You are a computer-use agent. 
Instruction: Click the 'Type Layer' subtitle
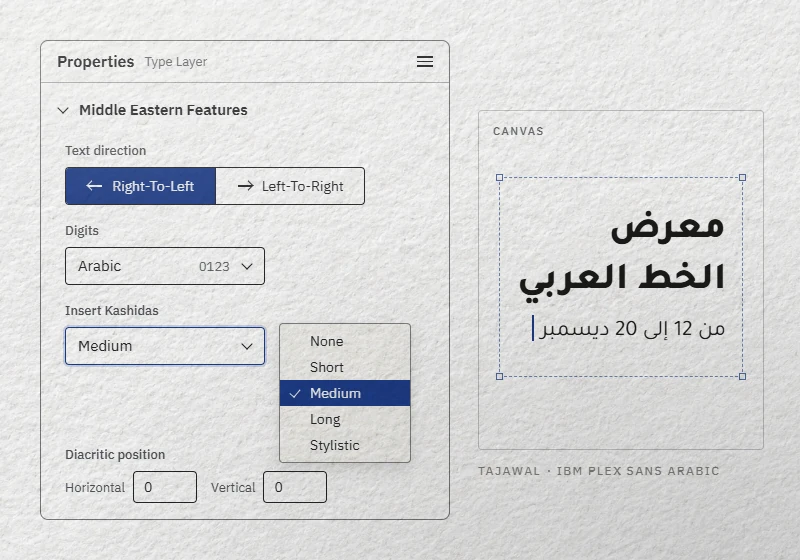pyautogui.click(x=176, y=62)
